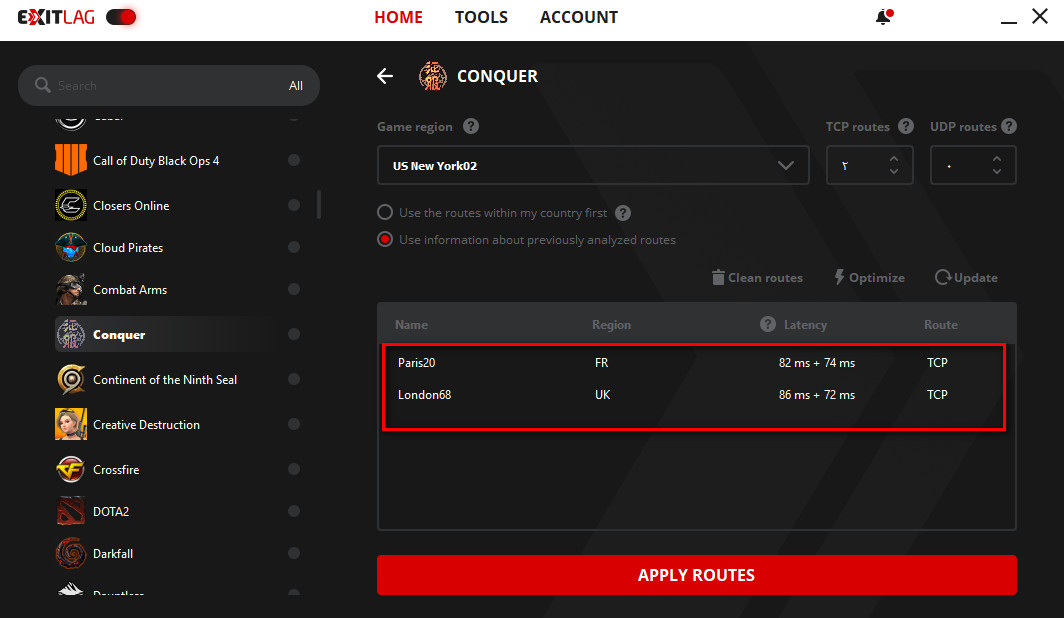Toggle status dot for Cloud Pirates
The width and height of the screenshot is (1064, 618).
(294, 247)
